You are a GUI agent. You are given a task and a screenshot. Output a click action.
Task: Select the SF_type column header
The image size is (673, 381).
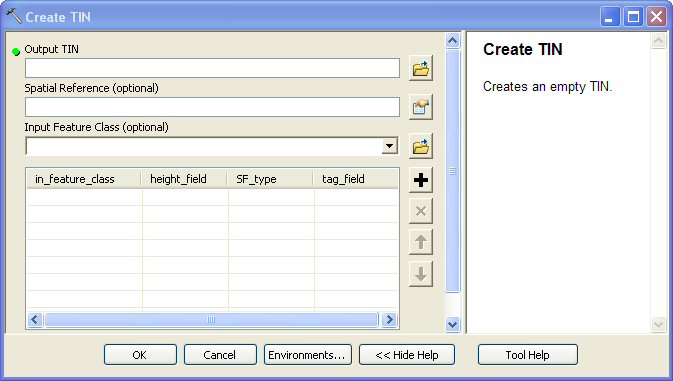[270, 179]
